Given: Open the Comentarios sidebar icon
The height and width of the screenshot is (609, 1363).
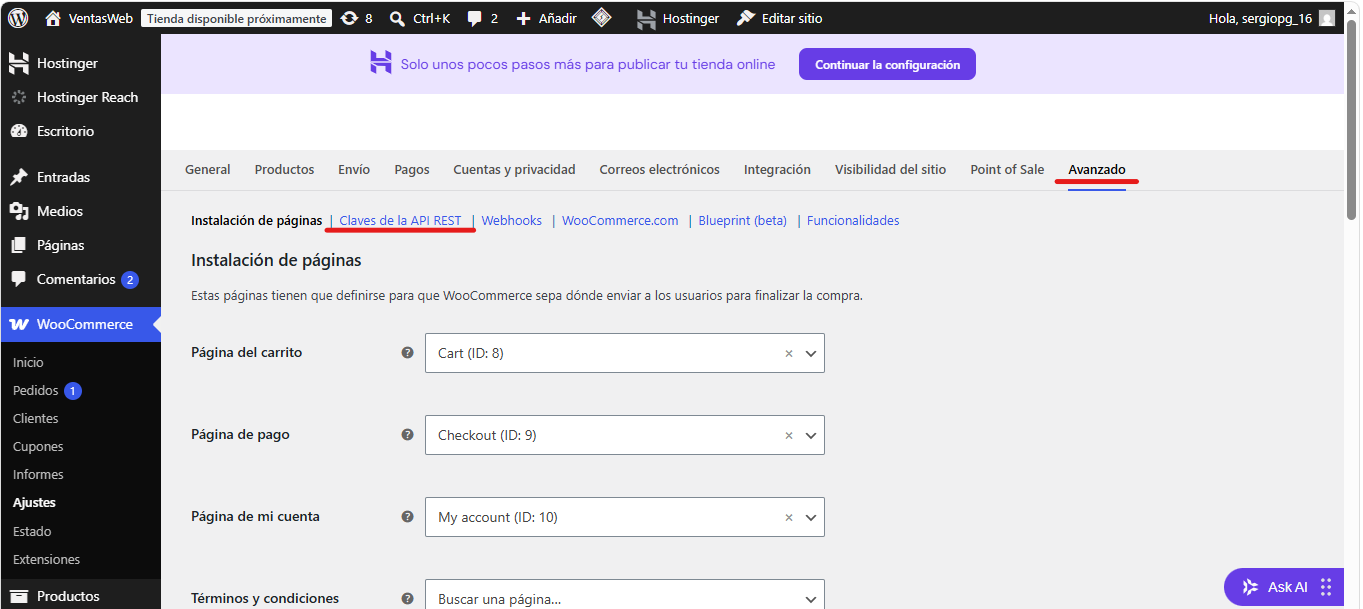Looking at the screenshot, I should [x=18, y=279].
